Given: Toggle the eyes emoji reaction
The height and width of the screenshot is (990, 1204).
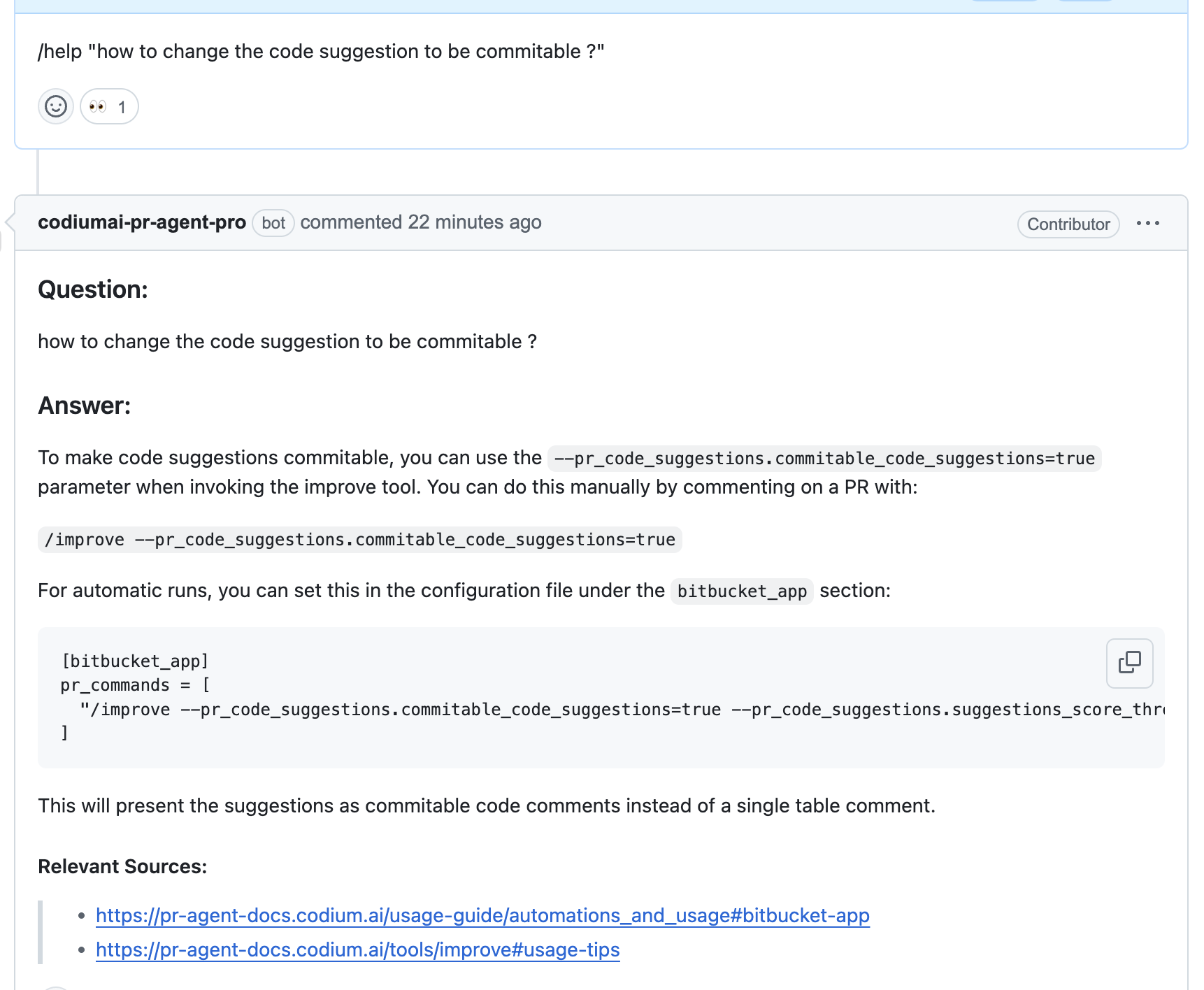Looking at the screenshot, I should pyautogui.click(x=109, y=107).
